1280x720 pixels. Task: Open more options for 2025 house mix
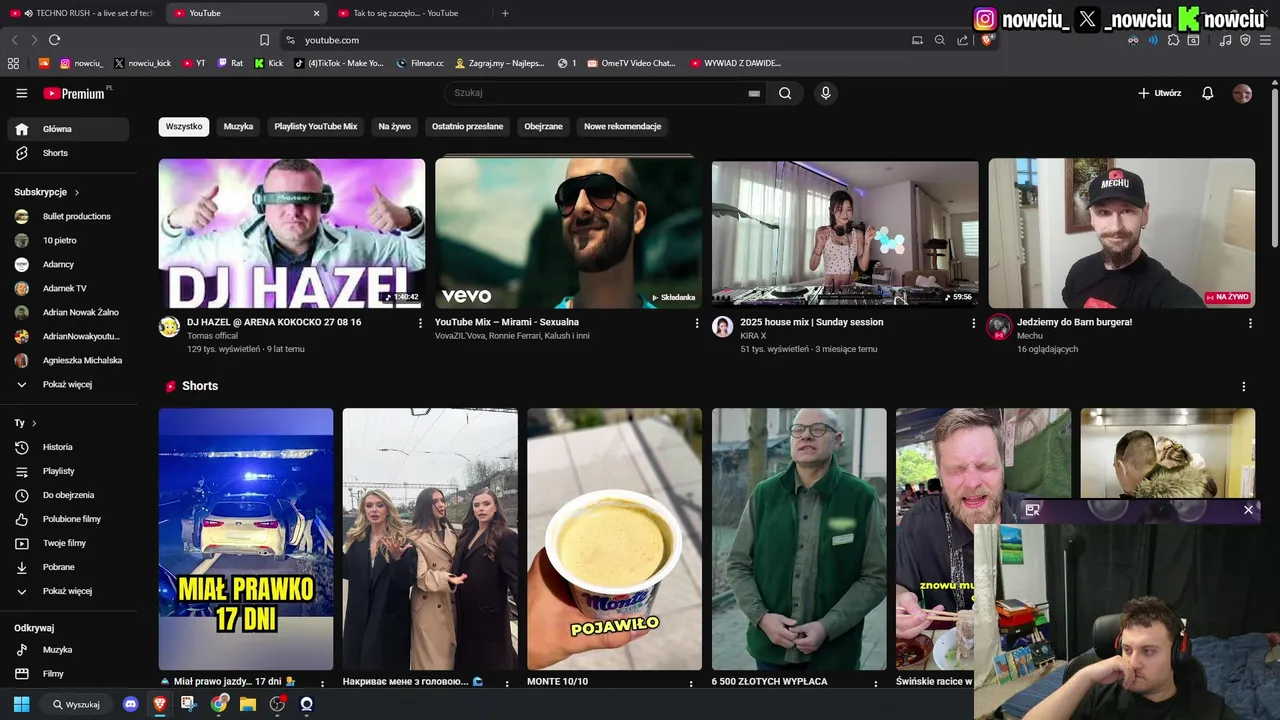click(x=973, y=323)
